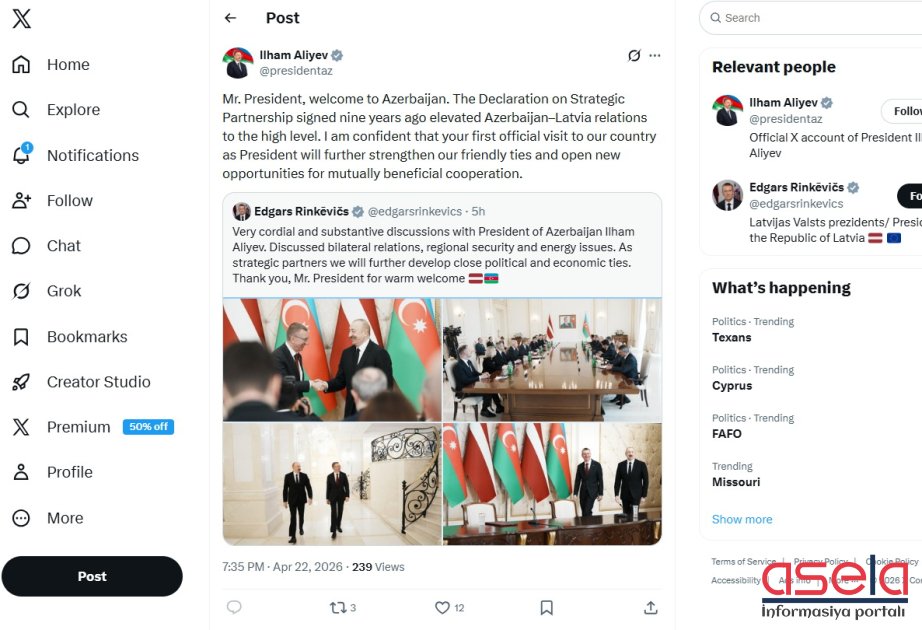Open the handshake photo thumbnail
The height and width of the screenshot is (630, 922).
coord(332,359)
